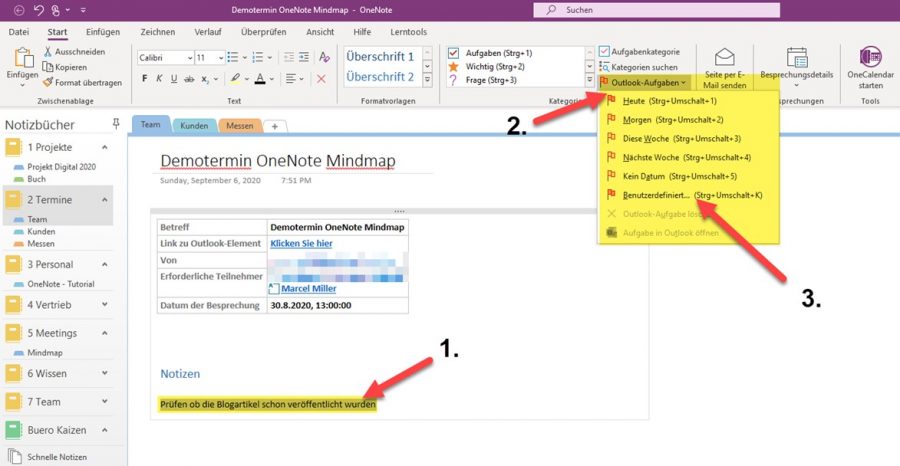Open the Kunden section tab
Image resolution: width=900 pixels, height=466 pixels.
(193, 125)
